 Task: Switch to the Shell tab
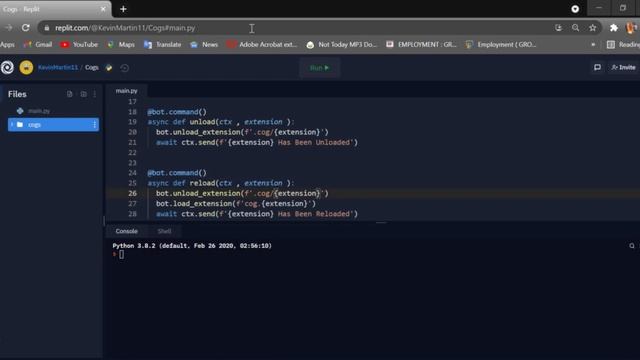[x=164, y=231]
